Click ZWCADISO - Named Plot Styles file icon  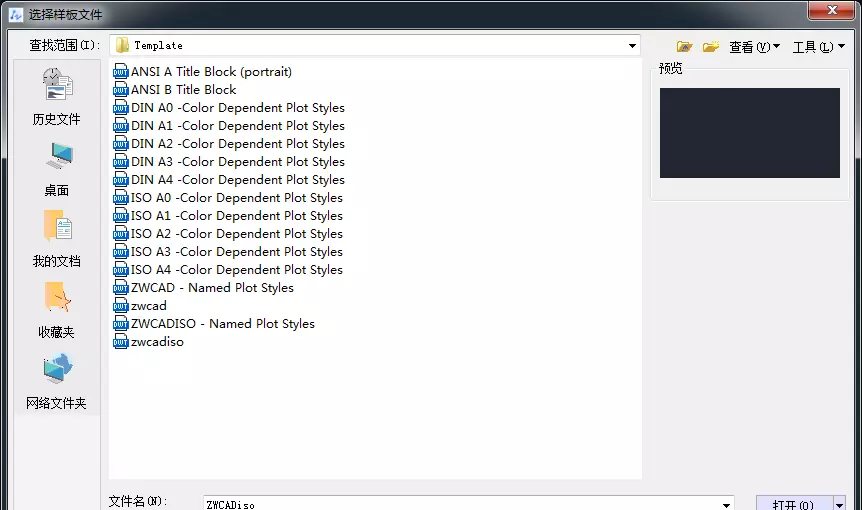pyautogui.click(x=120, y=324)
